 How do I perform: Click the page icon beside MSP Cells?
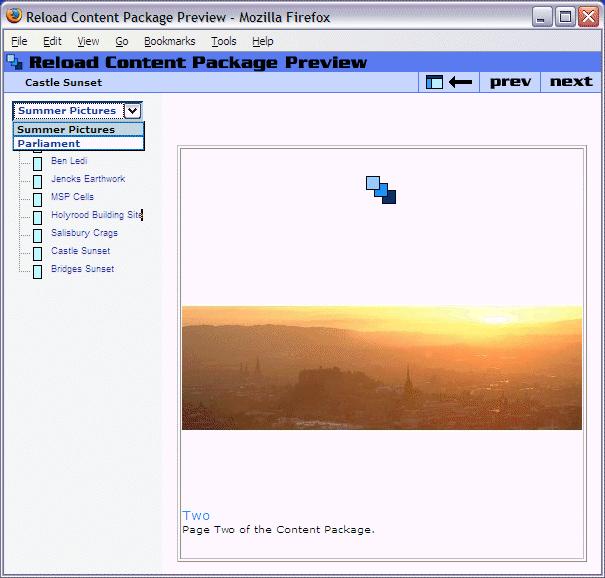click(37, 200)
